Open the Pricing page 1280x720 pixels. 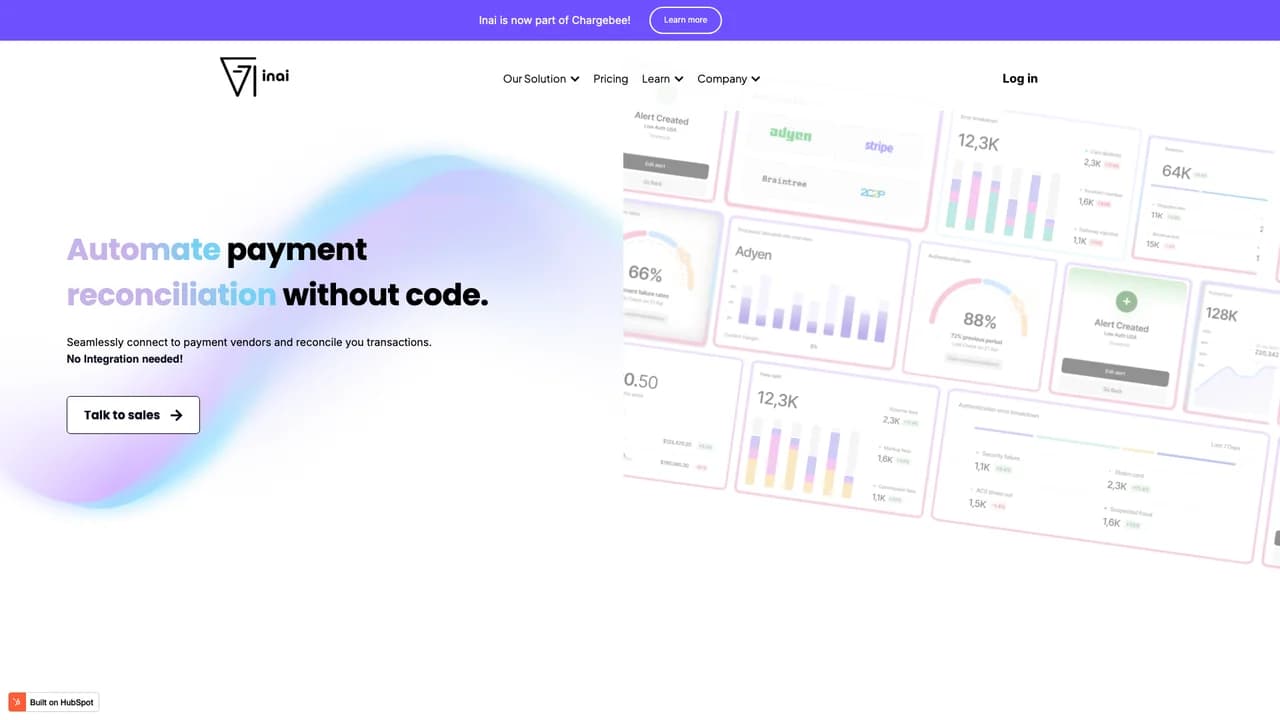click(x=610, y=79)
